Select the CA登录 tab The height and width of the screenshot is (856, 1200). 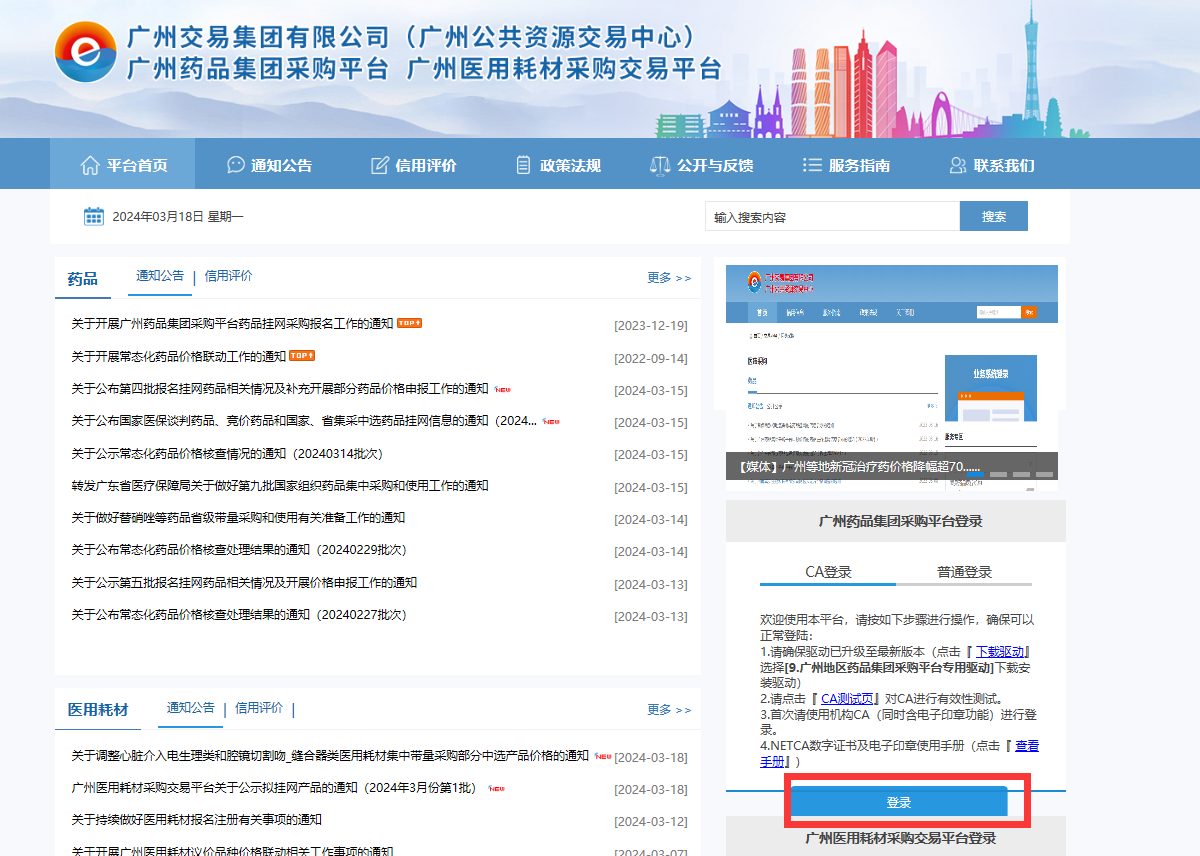click(x=828, y=572)
